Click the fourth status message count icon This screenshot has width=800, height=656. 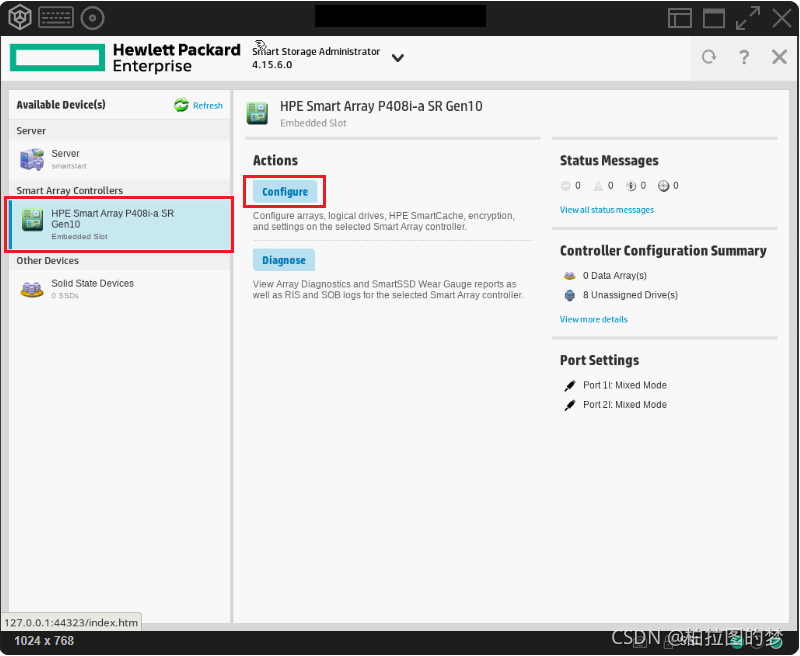[x=663, y=186]
